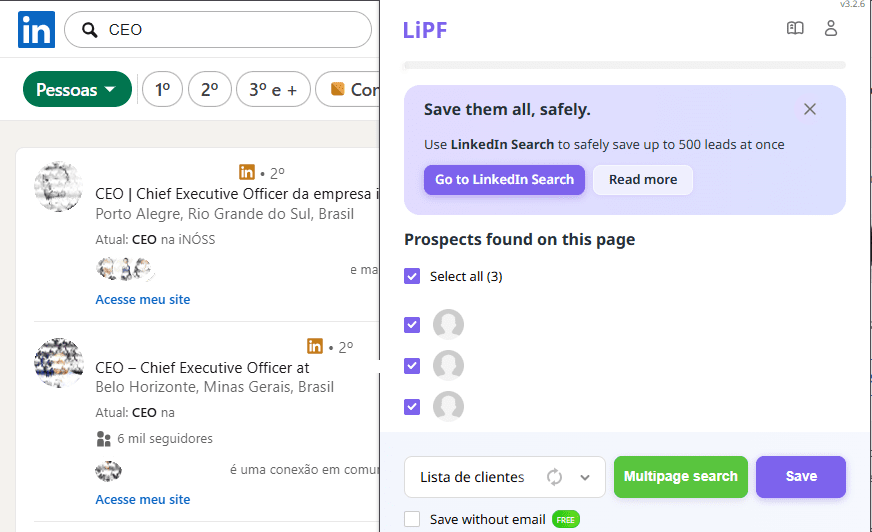Open the LiPF user account icon
The width and height of the screenshot is (872, 532).
pos(830,29)
